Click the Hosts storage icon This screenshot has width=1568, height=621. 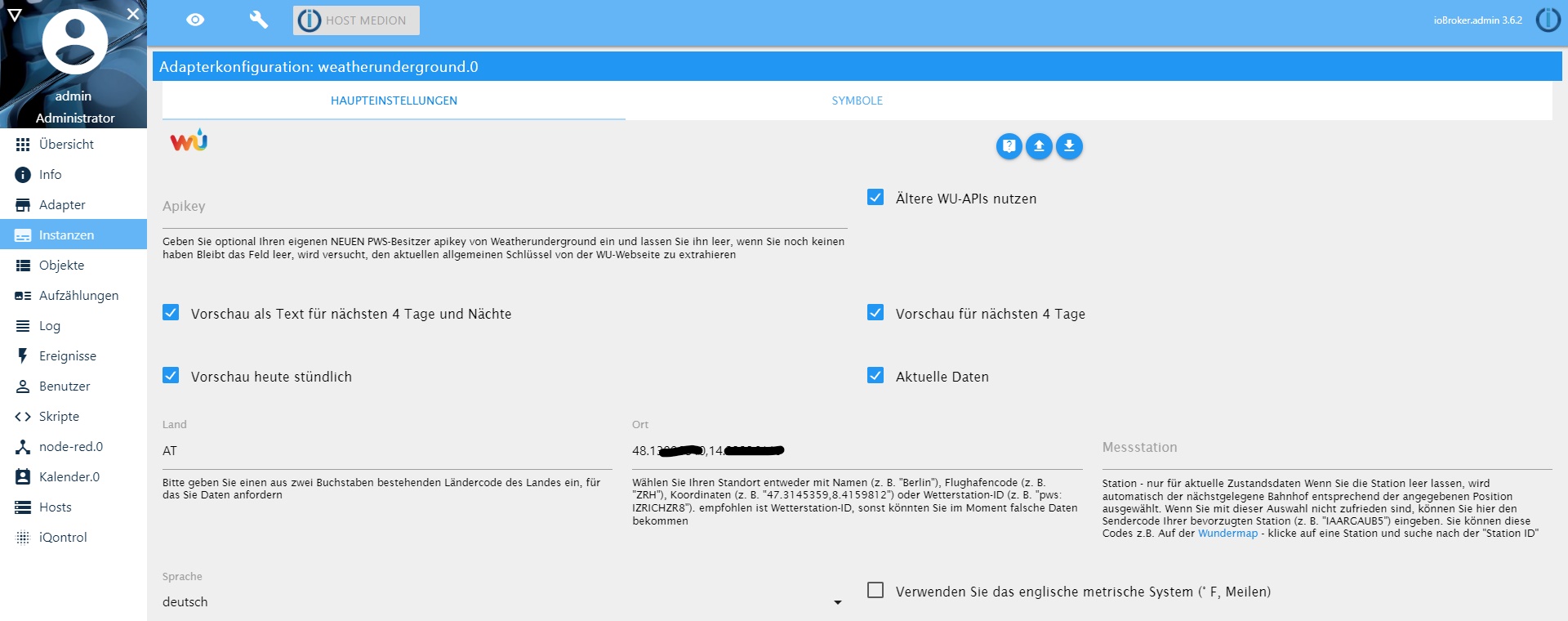pyautogui.click(x=23, y=507)
